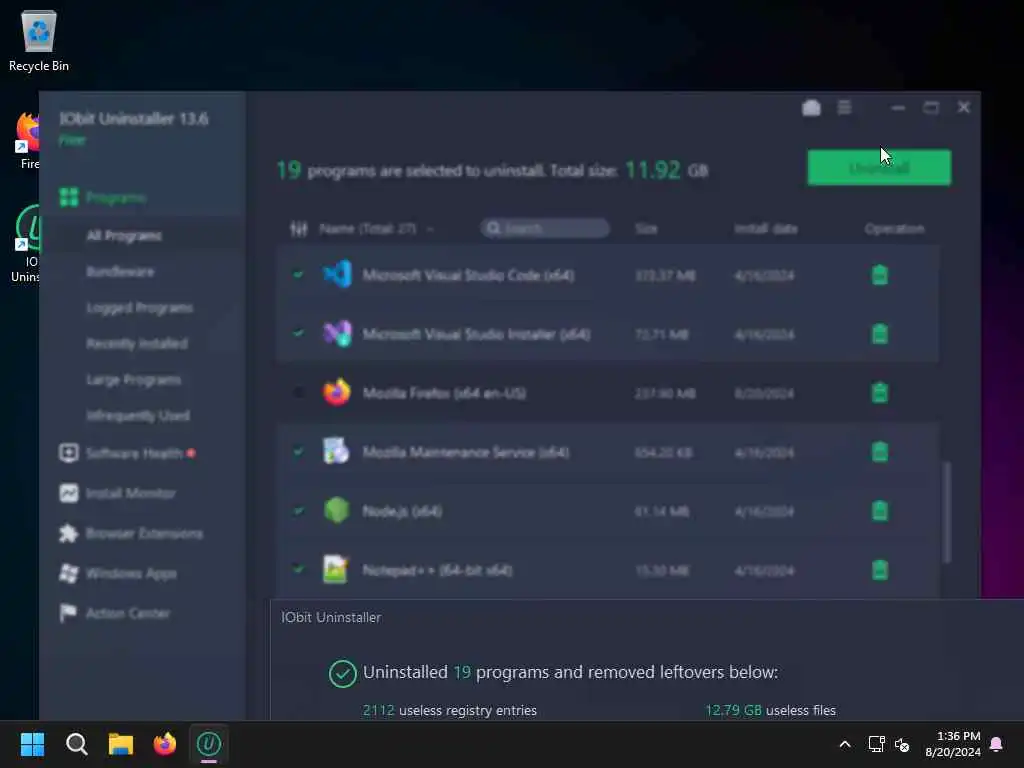This screenshot has width=1024, height=768.
Task: Click the filter sliders icon beside Name
Action: coord(298,229)
